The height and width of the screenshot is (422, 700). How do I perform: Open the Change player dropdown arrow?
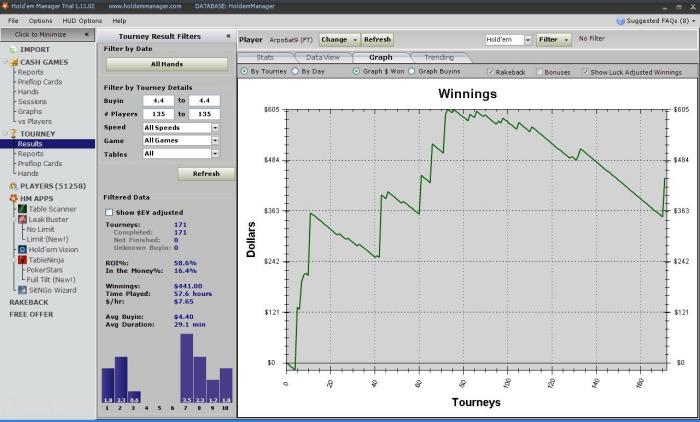click(x=355, y=40)
